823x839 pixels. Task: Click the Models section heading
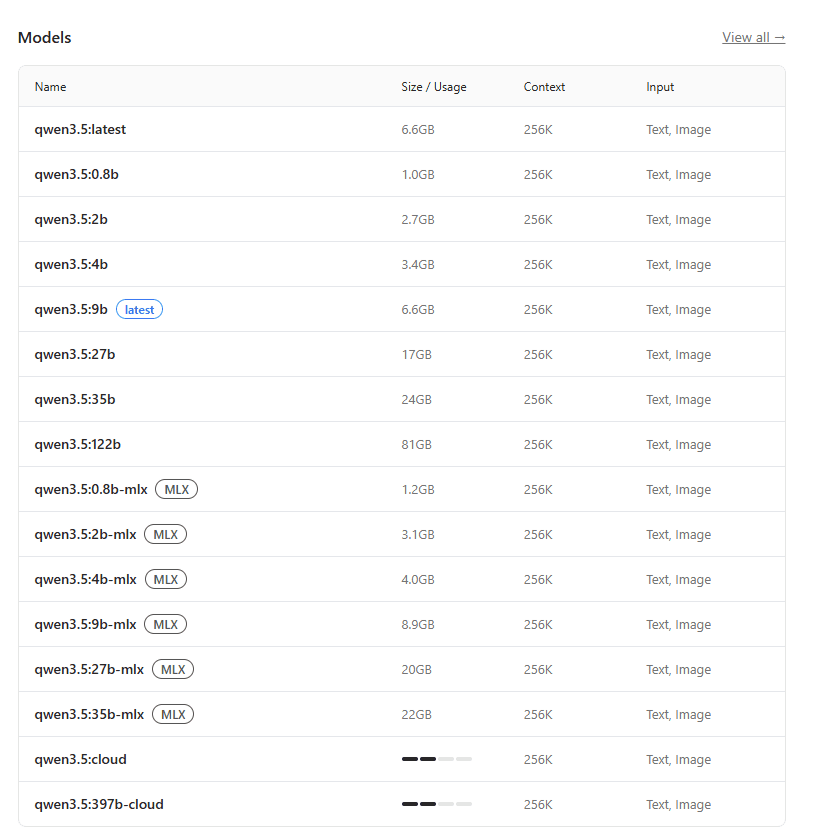pyautogui.click(x=44, y=37)
